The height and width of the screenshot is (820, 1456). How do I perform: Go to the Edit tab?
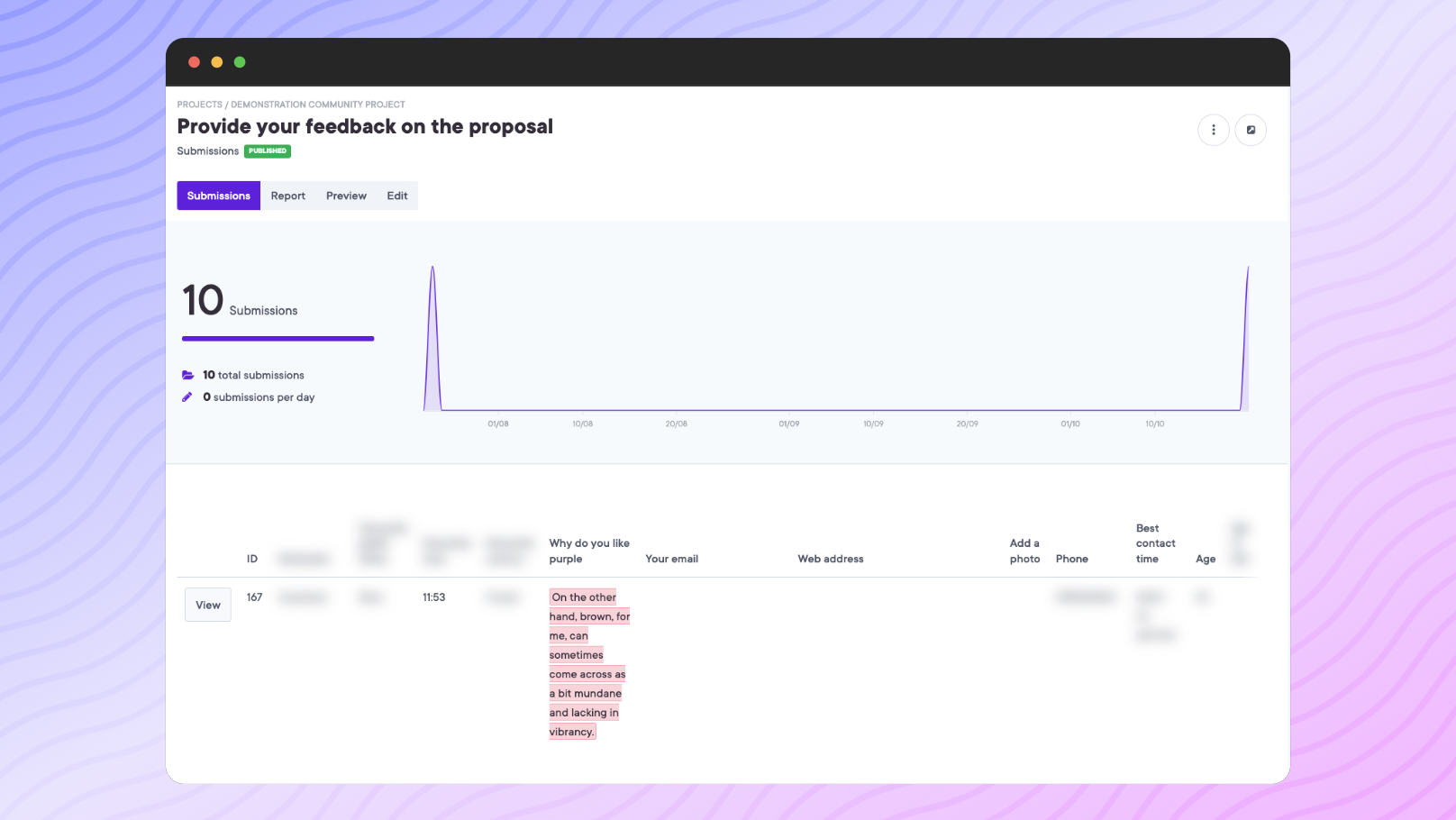click(397, 196)
